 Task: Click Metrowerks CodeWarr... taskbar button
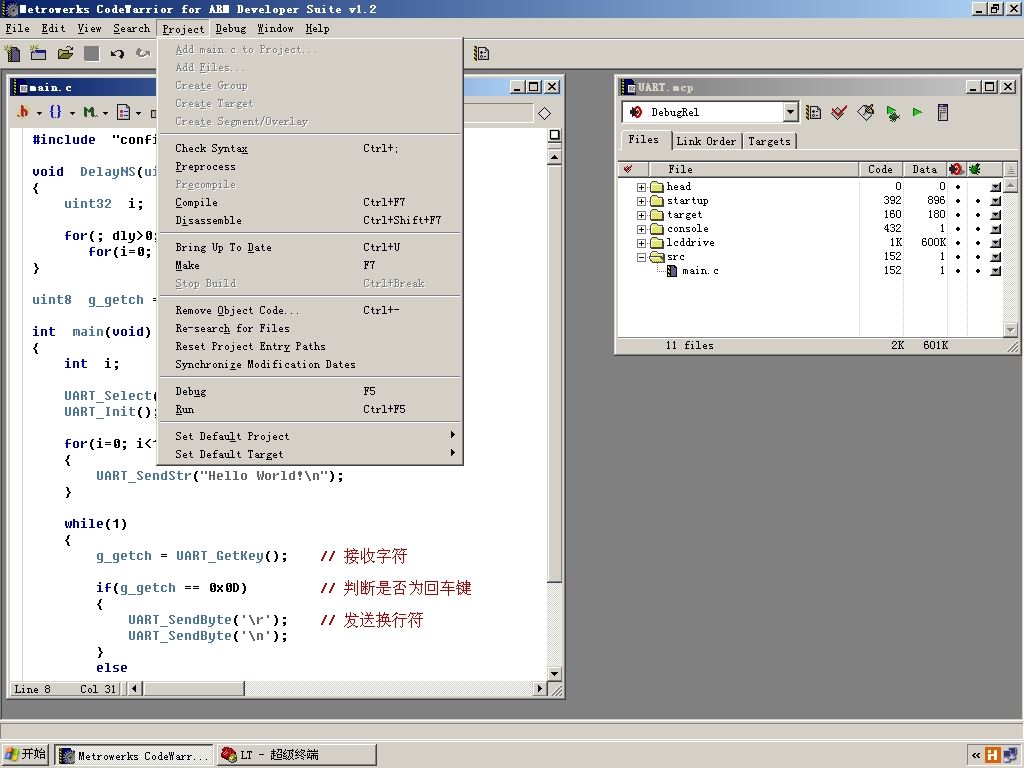(x=134, y=755)
